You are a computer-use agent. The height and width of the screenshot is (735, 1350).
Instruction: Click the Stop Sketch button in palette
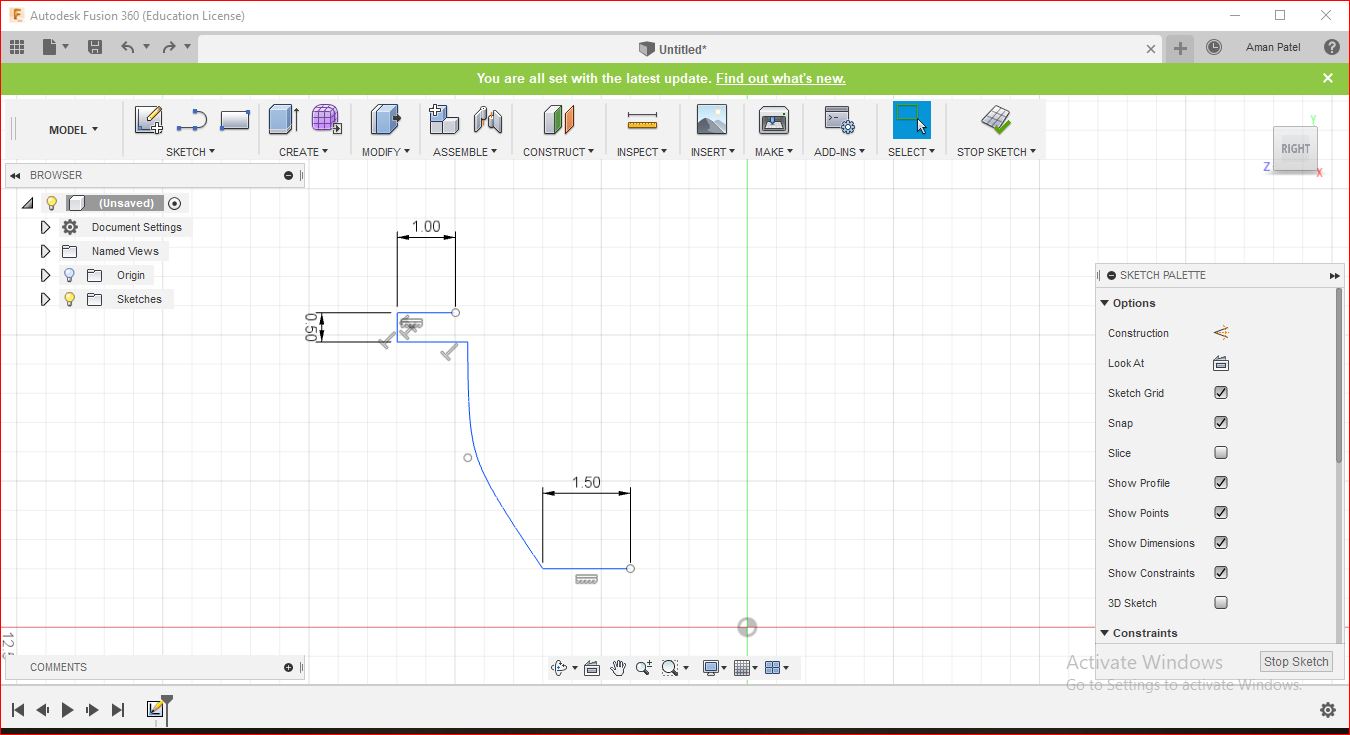[1296, 661]
